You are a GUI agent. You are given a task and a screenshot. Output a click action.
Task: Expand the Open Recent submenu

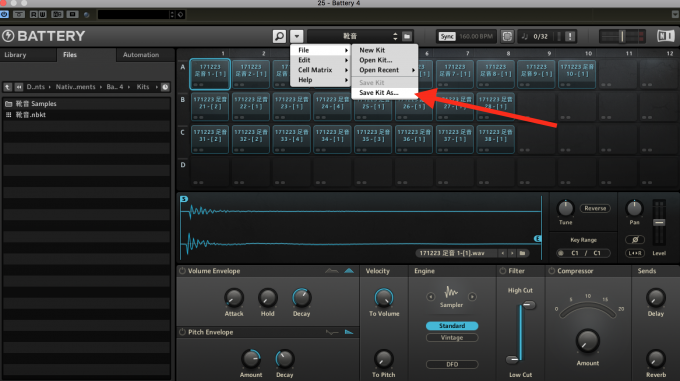click(385, 70)
